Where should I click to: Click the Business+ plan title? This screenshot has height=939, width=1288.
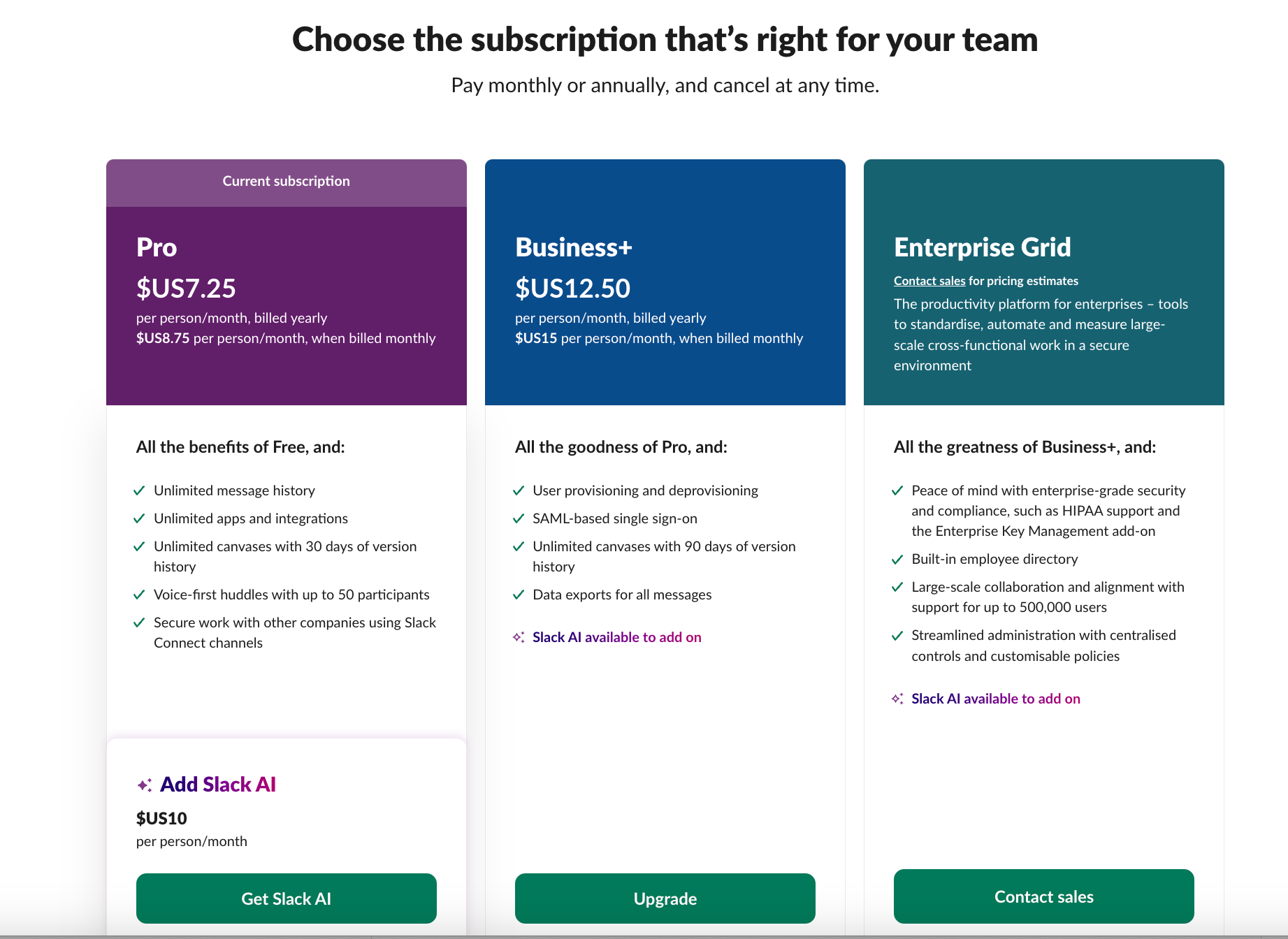573,247
